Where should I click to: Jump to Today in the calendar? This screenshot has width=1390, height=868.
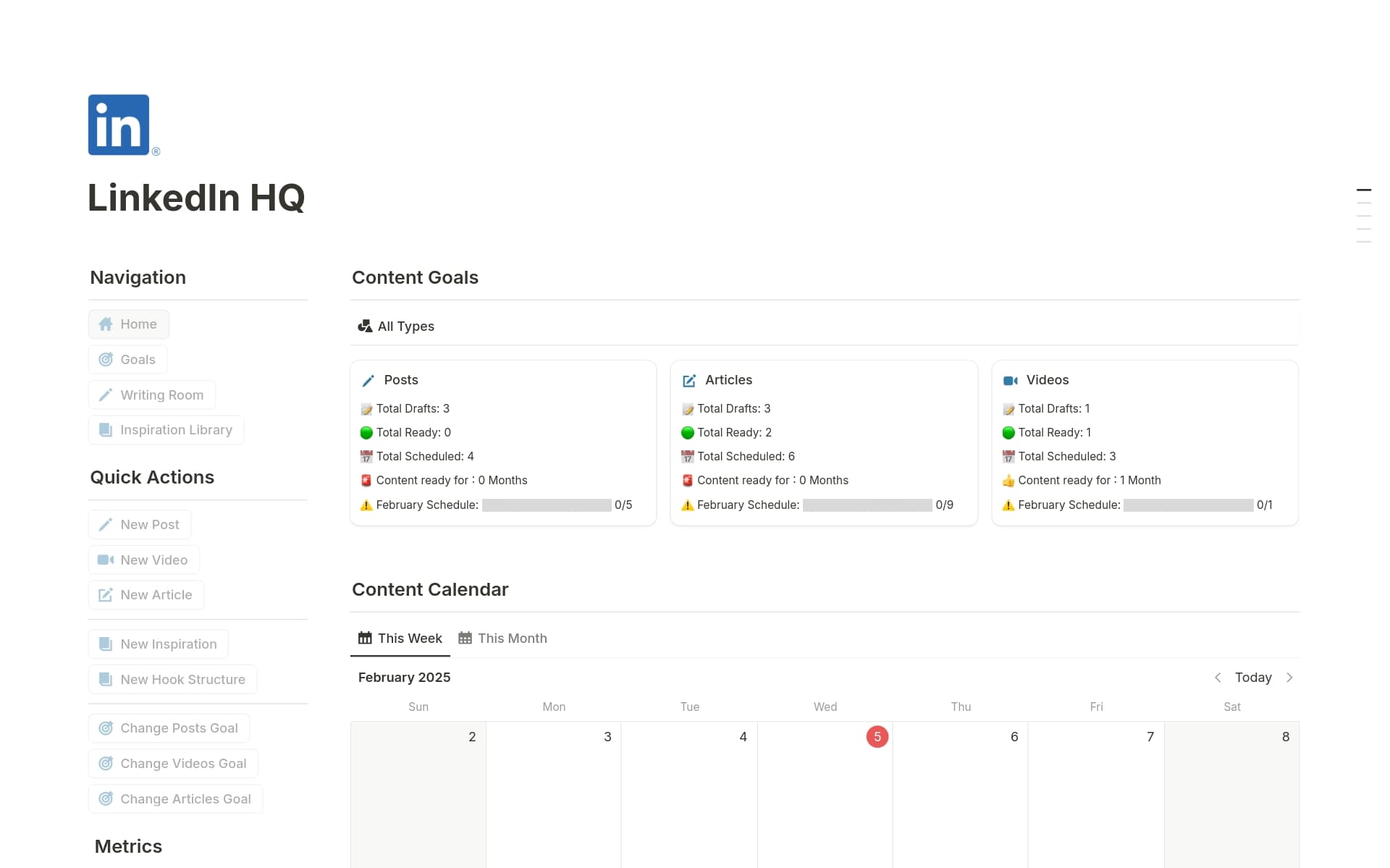pos(1253,678)
